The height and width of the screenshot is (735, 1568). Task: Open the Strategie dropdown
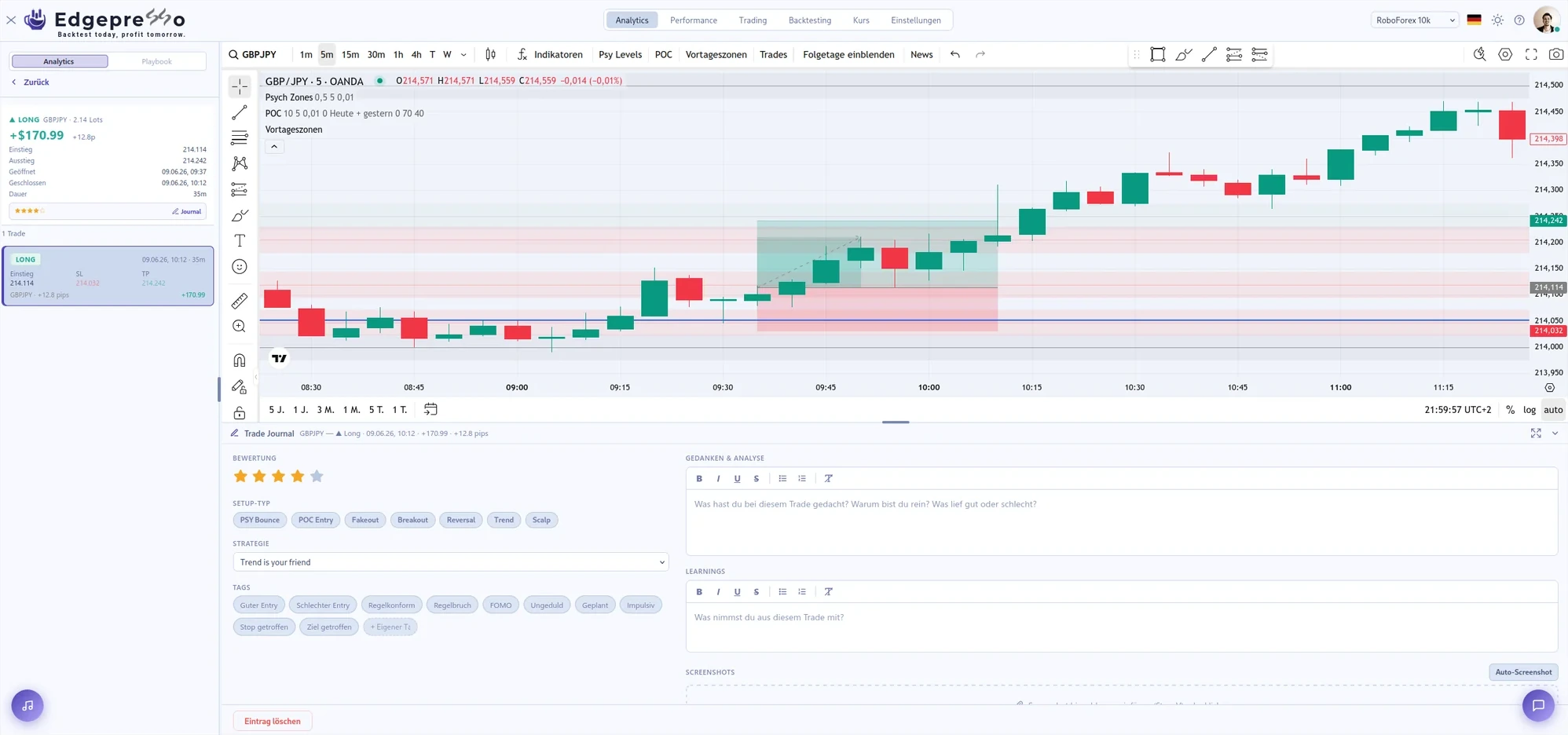click(451, 562)
